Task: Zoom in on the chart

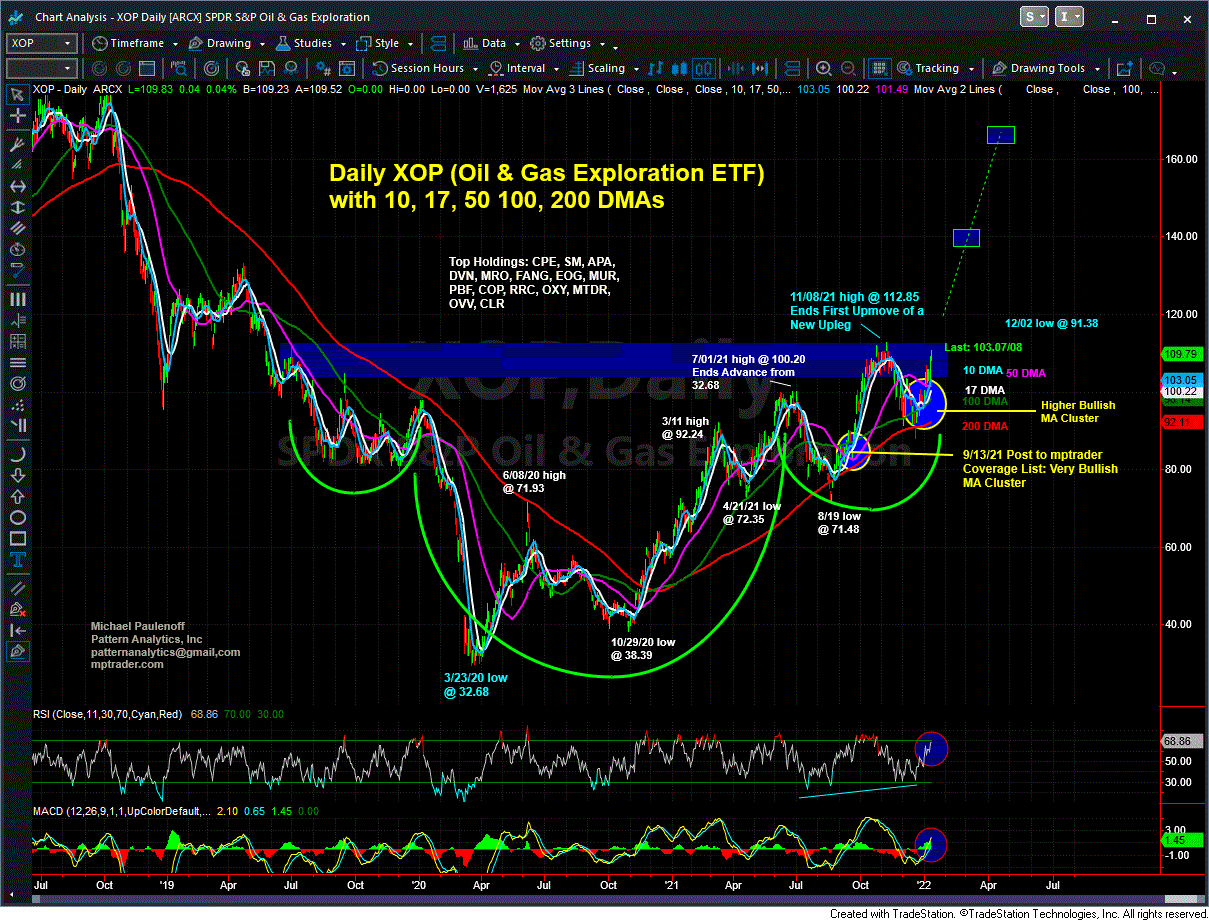Action: click(x=823, y=68)
